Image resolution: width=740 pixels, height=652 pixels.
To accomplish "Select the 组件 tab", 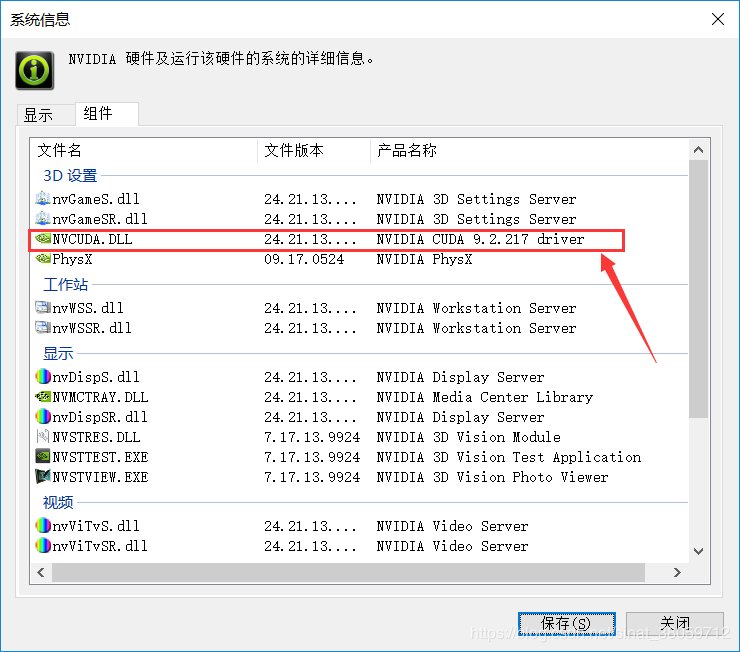I will [107, 114].
